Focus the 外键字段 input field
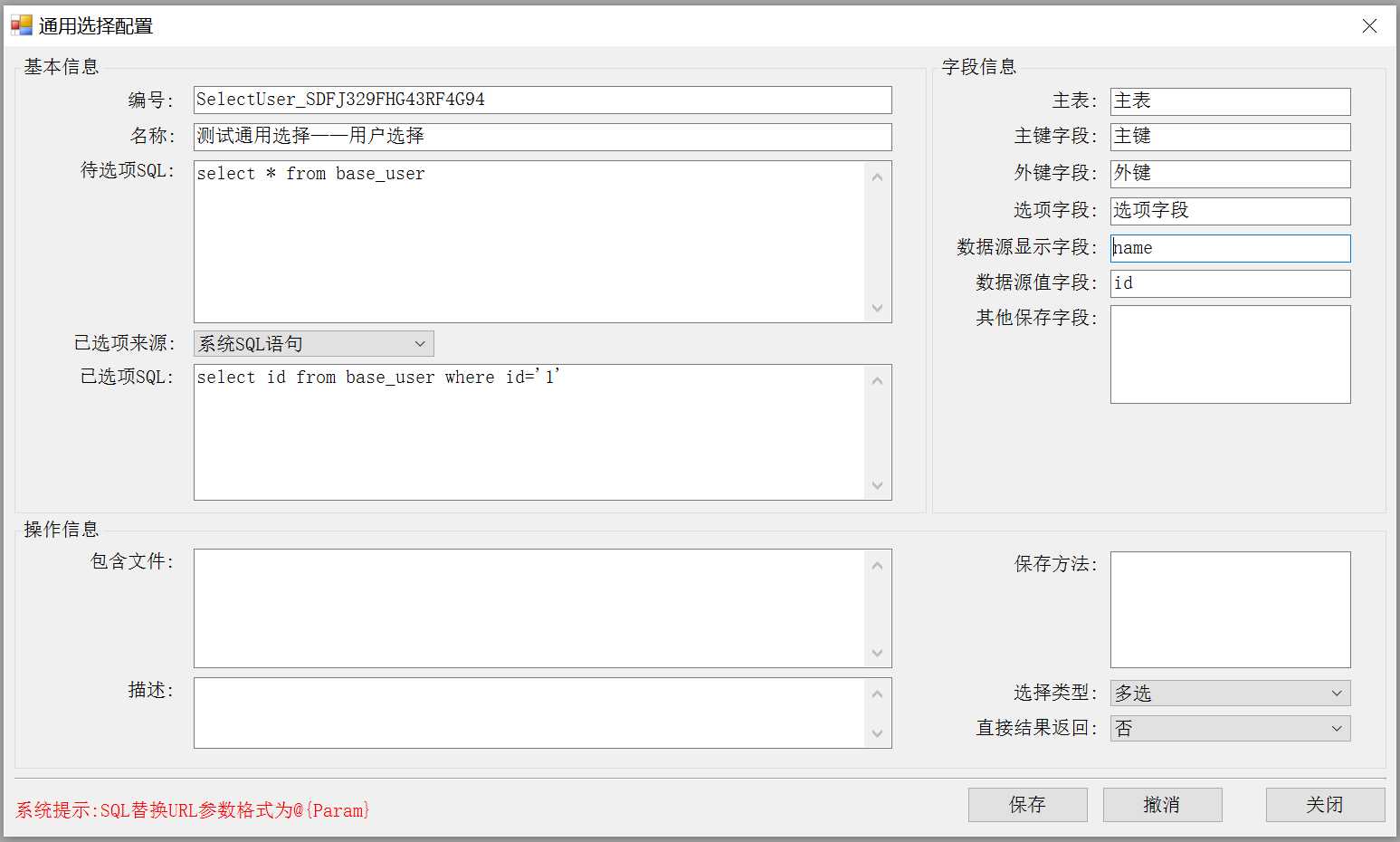Screen dimensions: 1400x842 pyautogui.click(x=1230, y=174)
